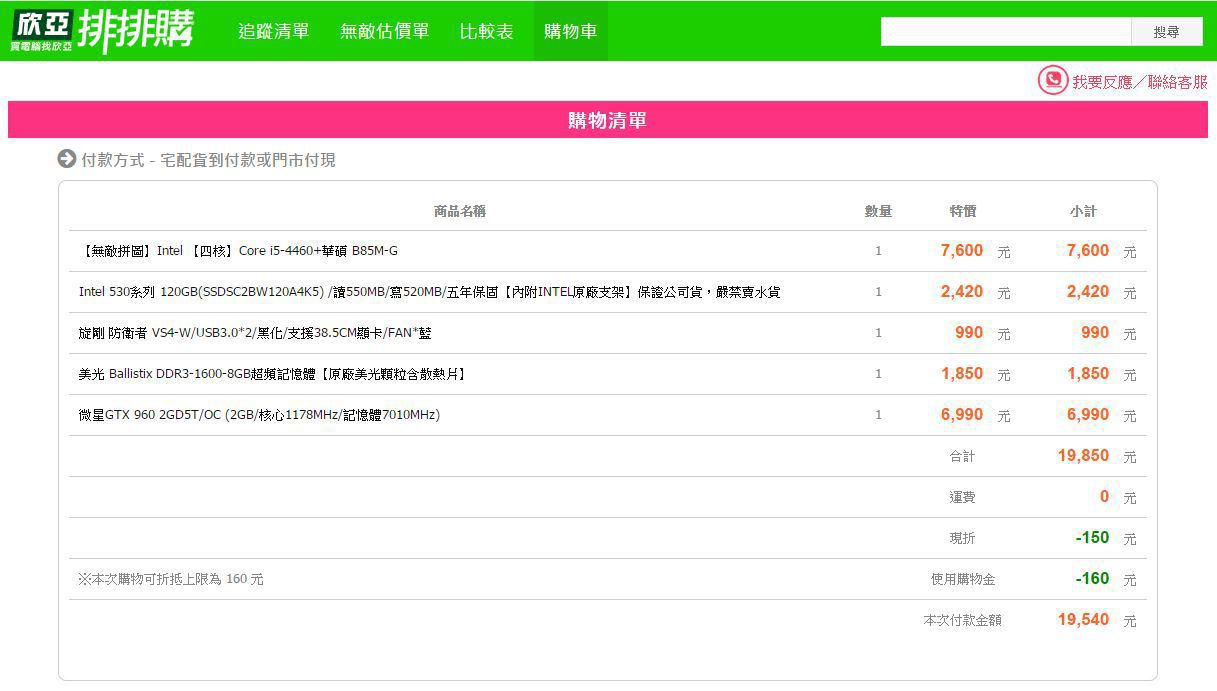Click the -150 discount value

pos(1092,538)
